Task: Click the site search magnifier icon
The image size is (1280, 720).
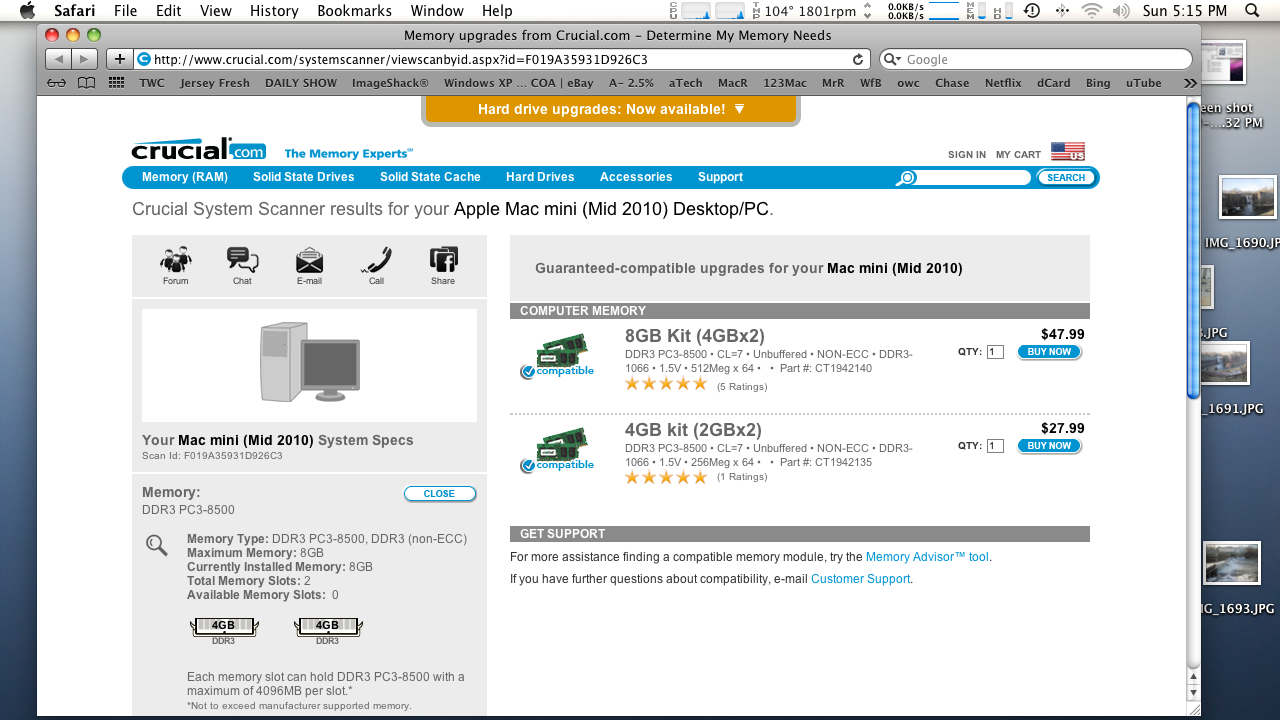Action: tap(906, 178)
